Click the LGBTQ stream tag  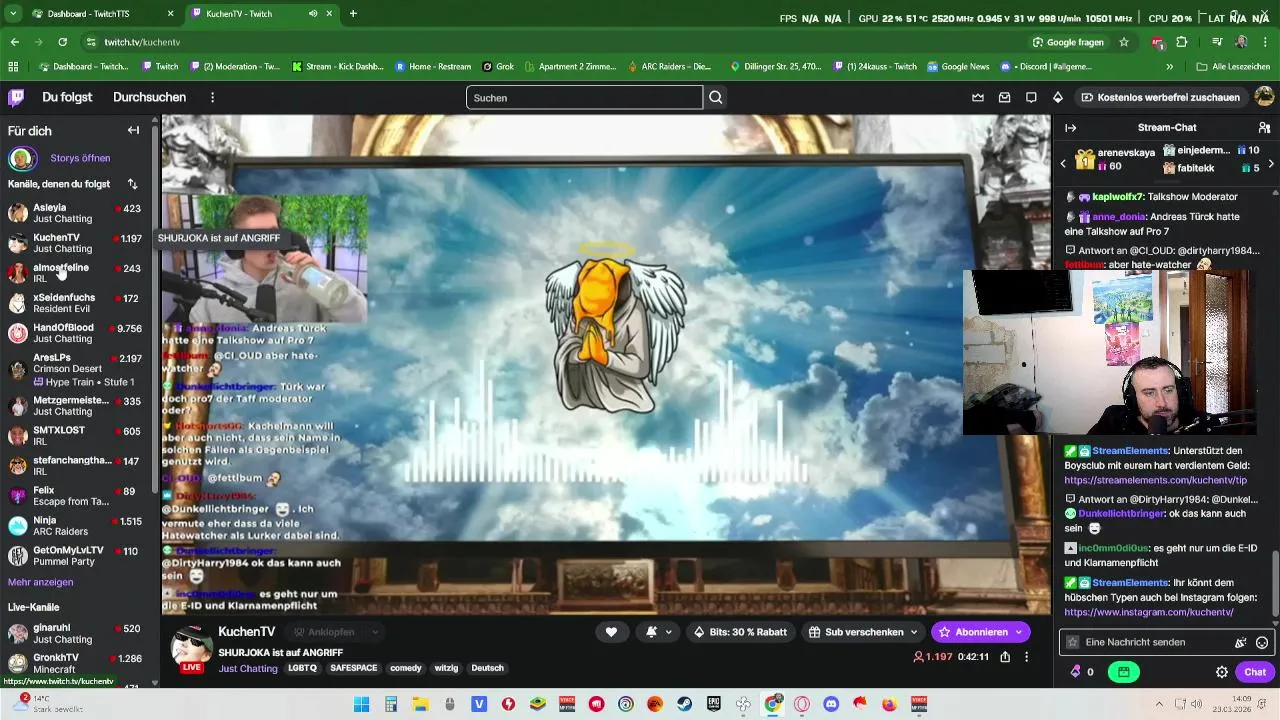click(302, 668)
